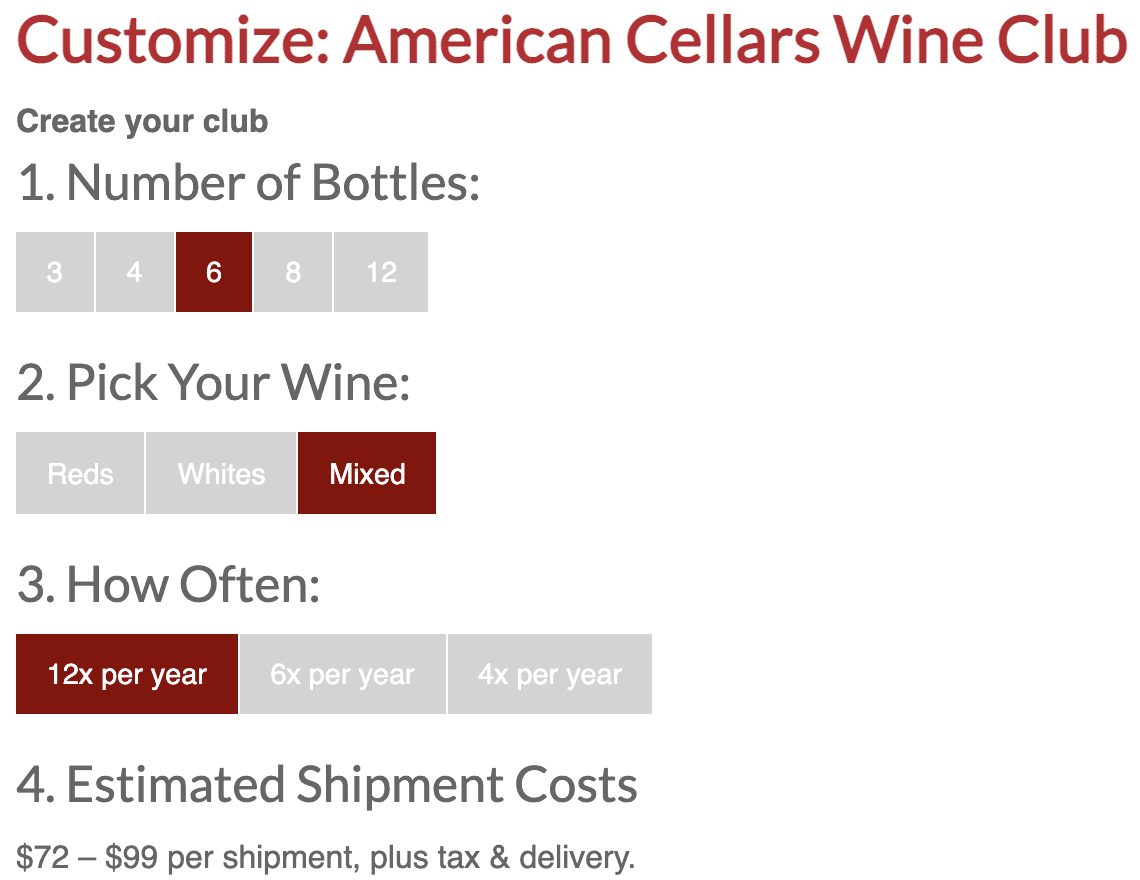Click the Estimated Shipment Costs heading
The height and width of the screenshot is (880, 1140).
click(x=327, y=786)
